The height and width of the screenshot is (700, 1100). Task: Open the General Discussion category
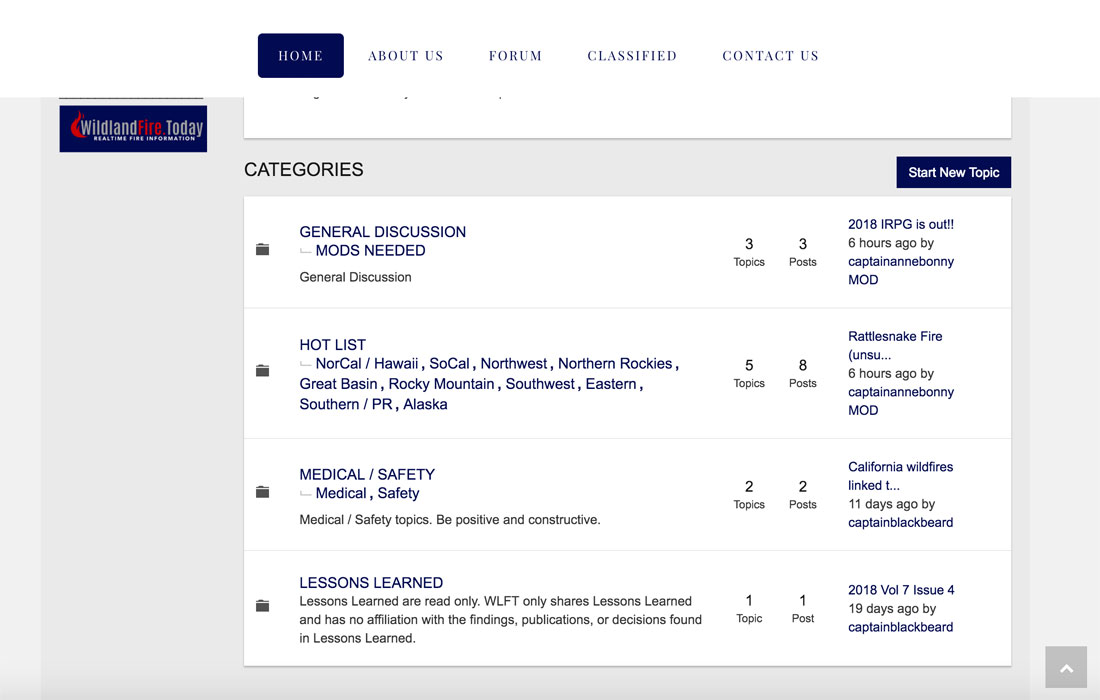382,232
